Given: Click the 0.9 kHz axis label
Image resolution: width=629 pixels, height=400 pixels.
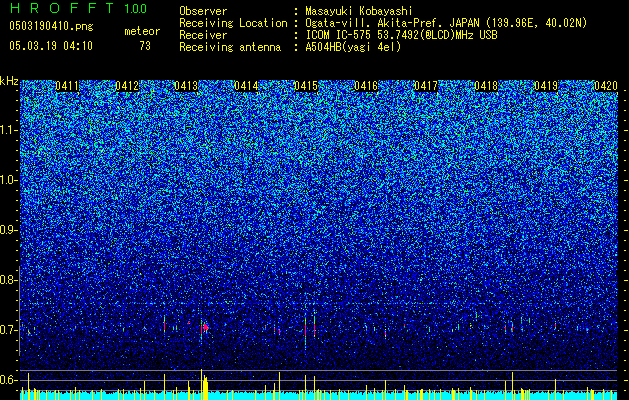Looking at the screenshot, I should click(x=9, y=230).
